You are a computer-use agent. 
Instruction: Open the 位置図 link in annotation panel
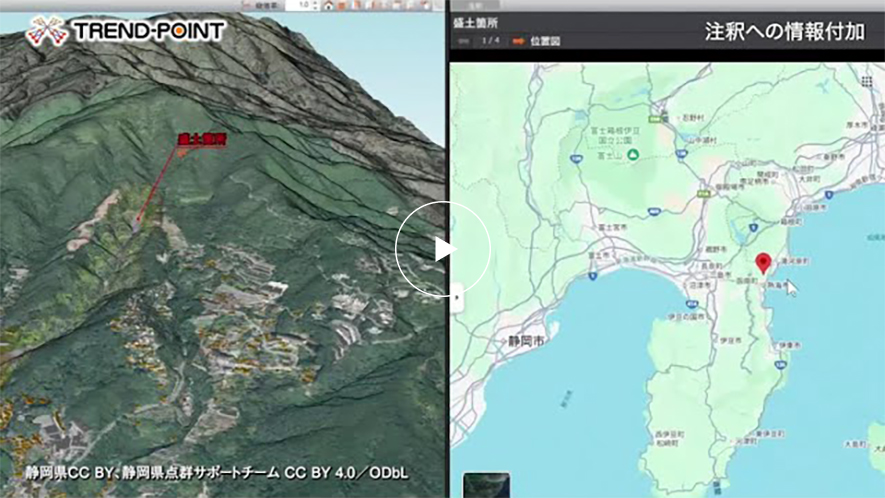click(x=545, y=41)
